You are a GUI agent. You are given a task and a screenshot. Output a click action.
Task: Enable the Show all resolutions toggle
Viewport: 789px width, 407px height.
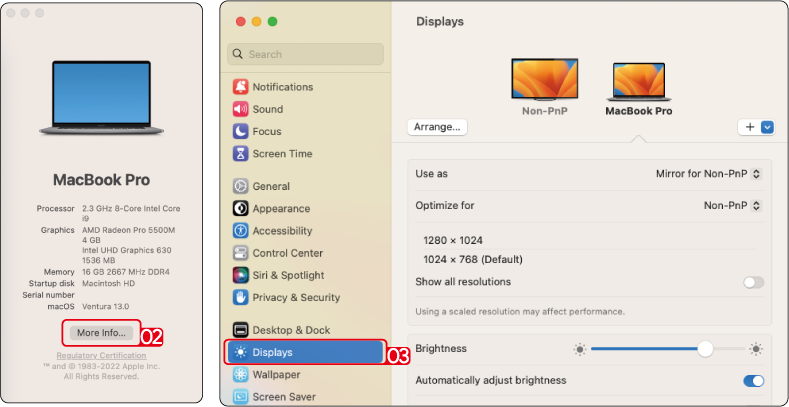coord(753,283)
